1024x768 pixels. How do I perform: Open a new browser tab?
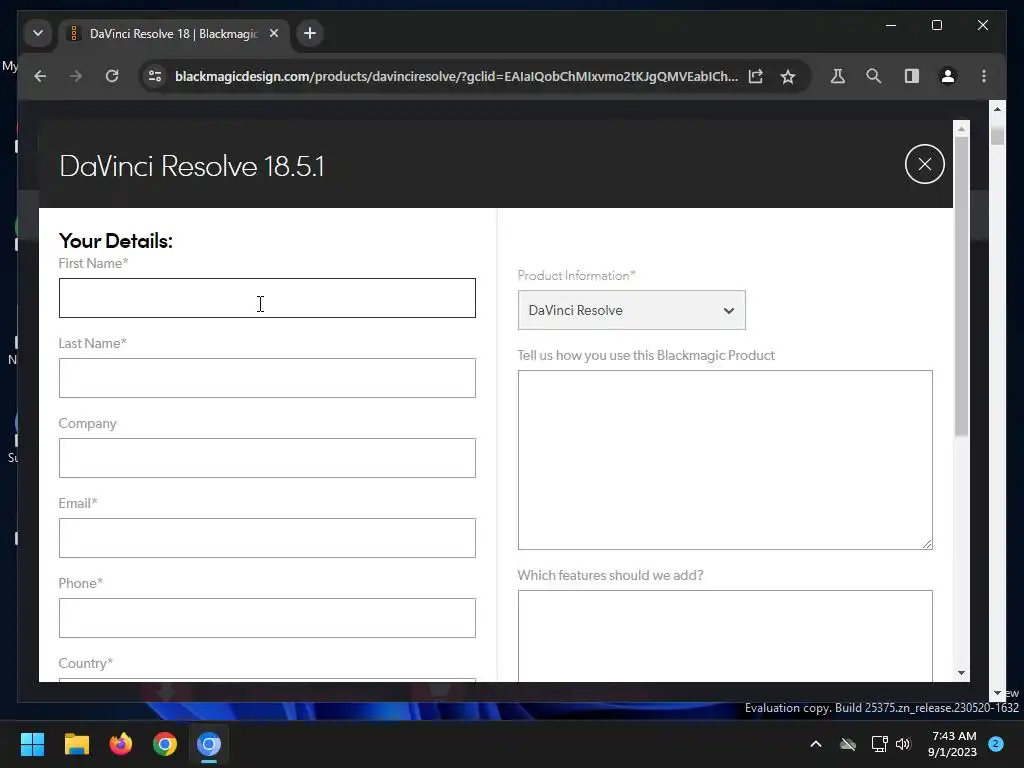click(310, 33)
